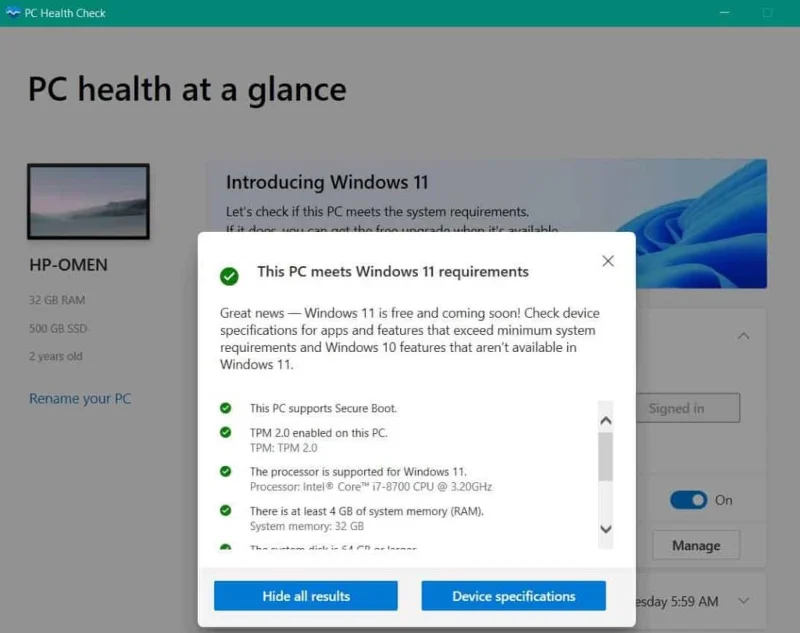Viewport: 800px width, 633px height.
Task: Click the Hide all results button
Action: (x=306, y=596)
